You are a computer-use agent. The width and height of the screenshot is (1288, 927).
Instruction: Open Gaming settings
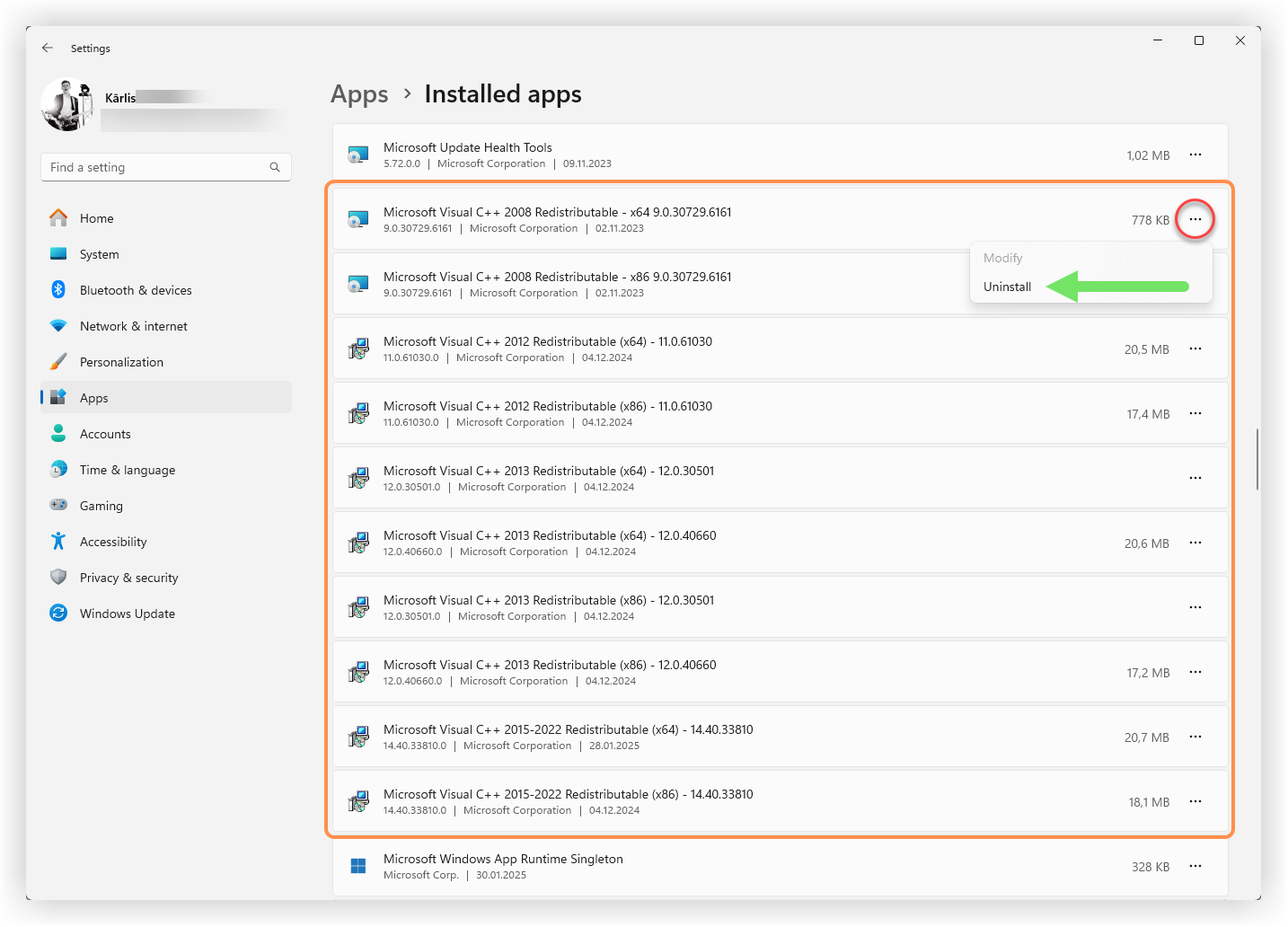point(166,506)
